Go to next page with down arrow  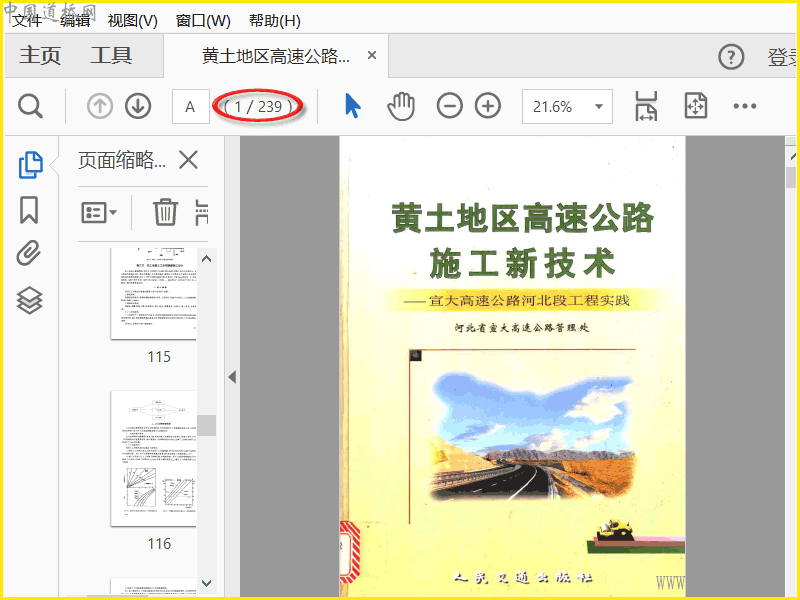coord(138,107)
